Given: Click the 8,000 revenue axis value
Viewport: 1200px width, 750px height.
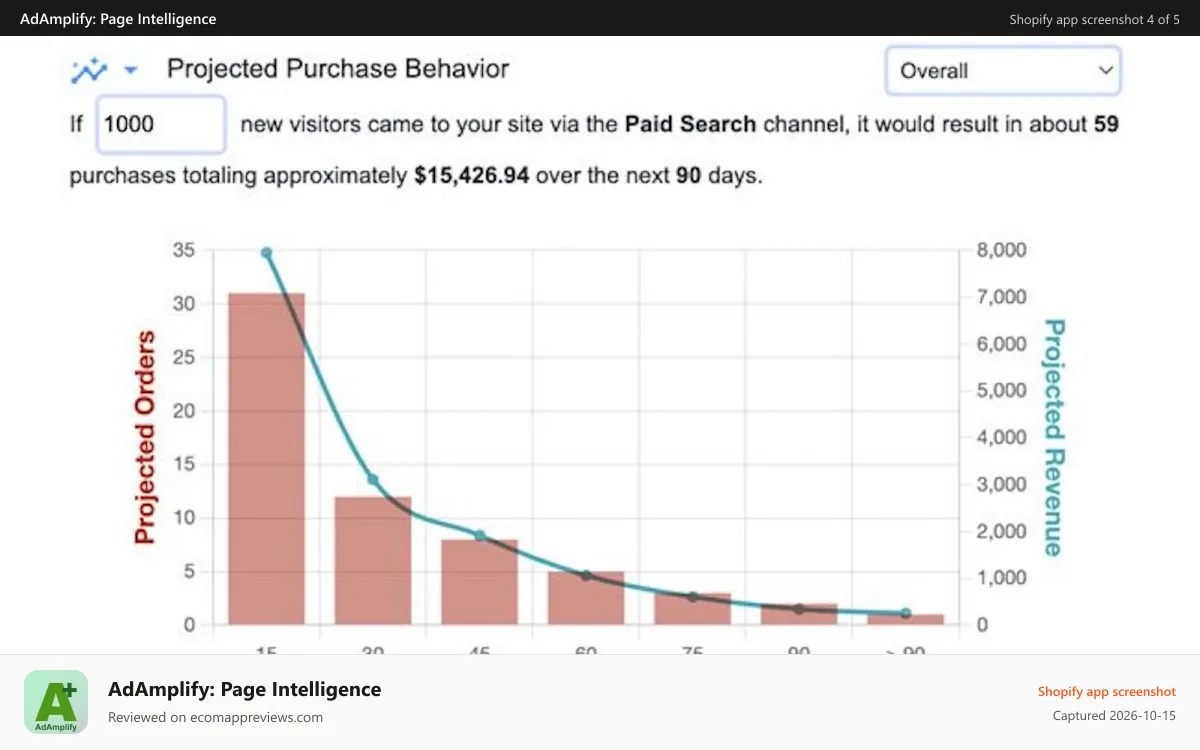Looking at the screenshot, I should pos(1001,250).
